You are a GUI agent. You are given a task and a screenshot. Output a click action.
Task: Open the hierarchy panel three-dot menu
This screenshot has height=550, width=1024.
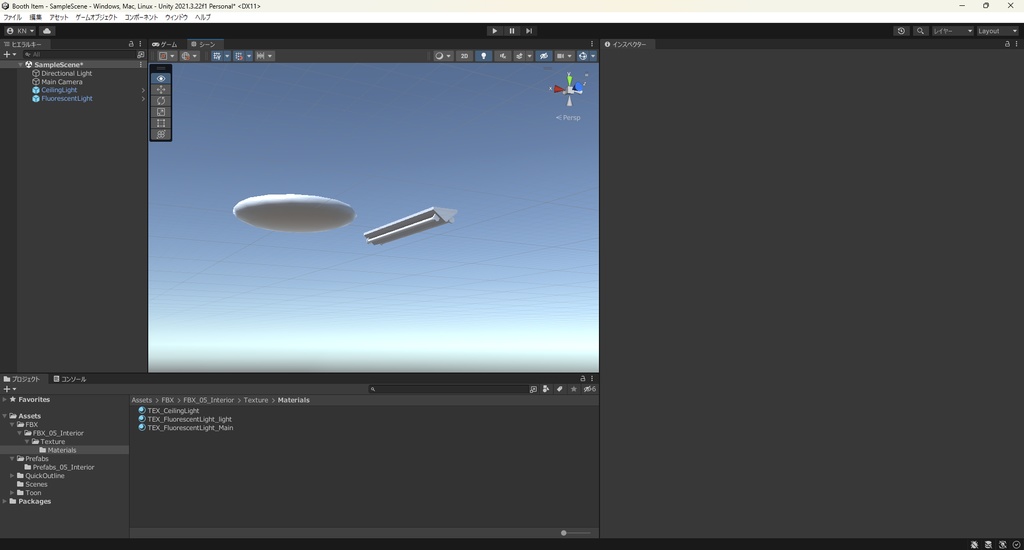point(140,44)
